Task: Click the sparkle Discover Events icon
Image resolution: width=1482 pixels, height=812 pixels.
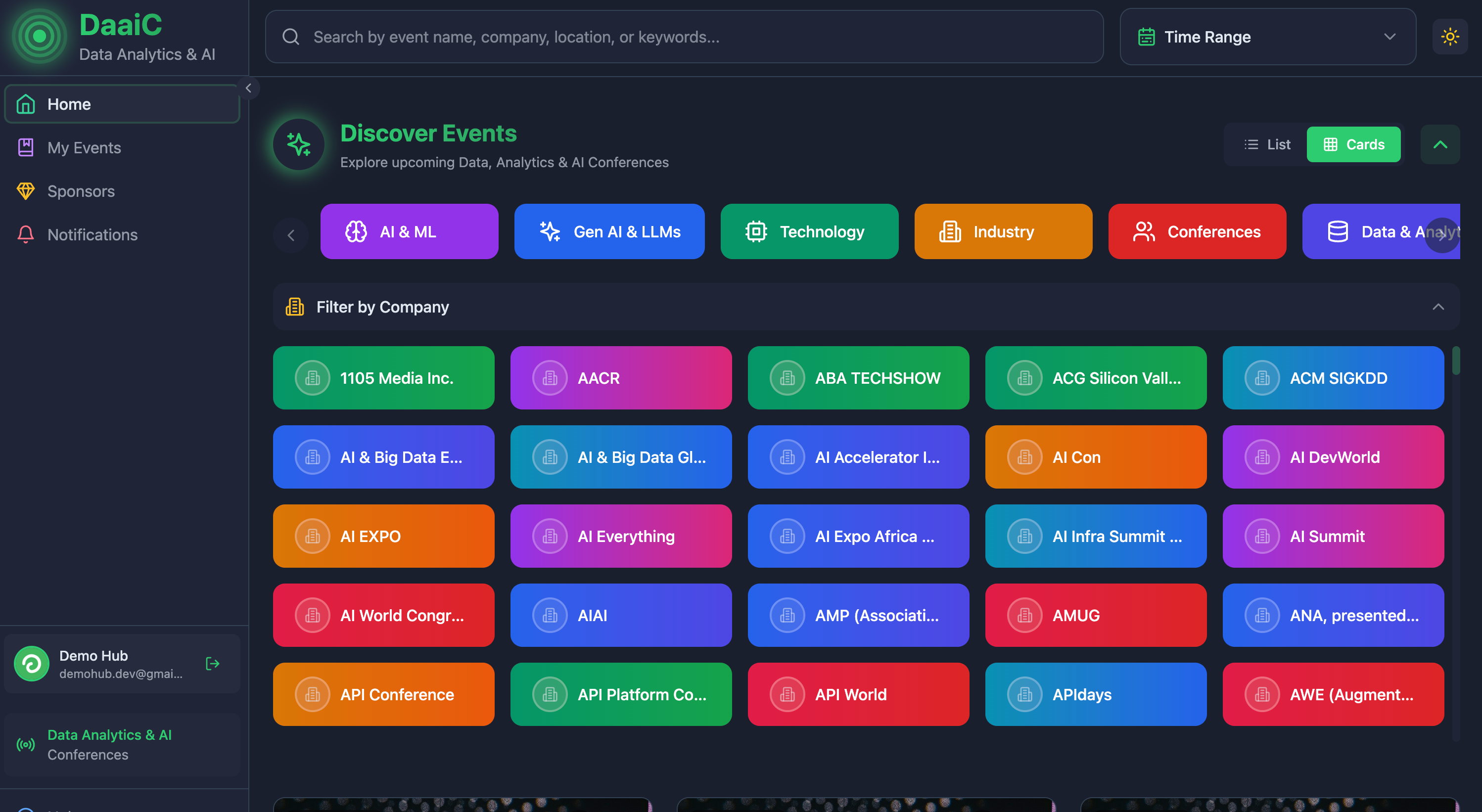Action: pos(299,144)
